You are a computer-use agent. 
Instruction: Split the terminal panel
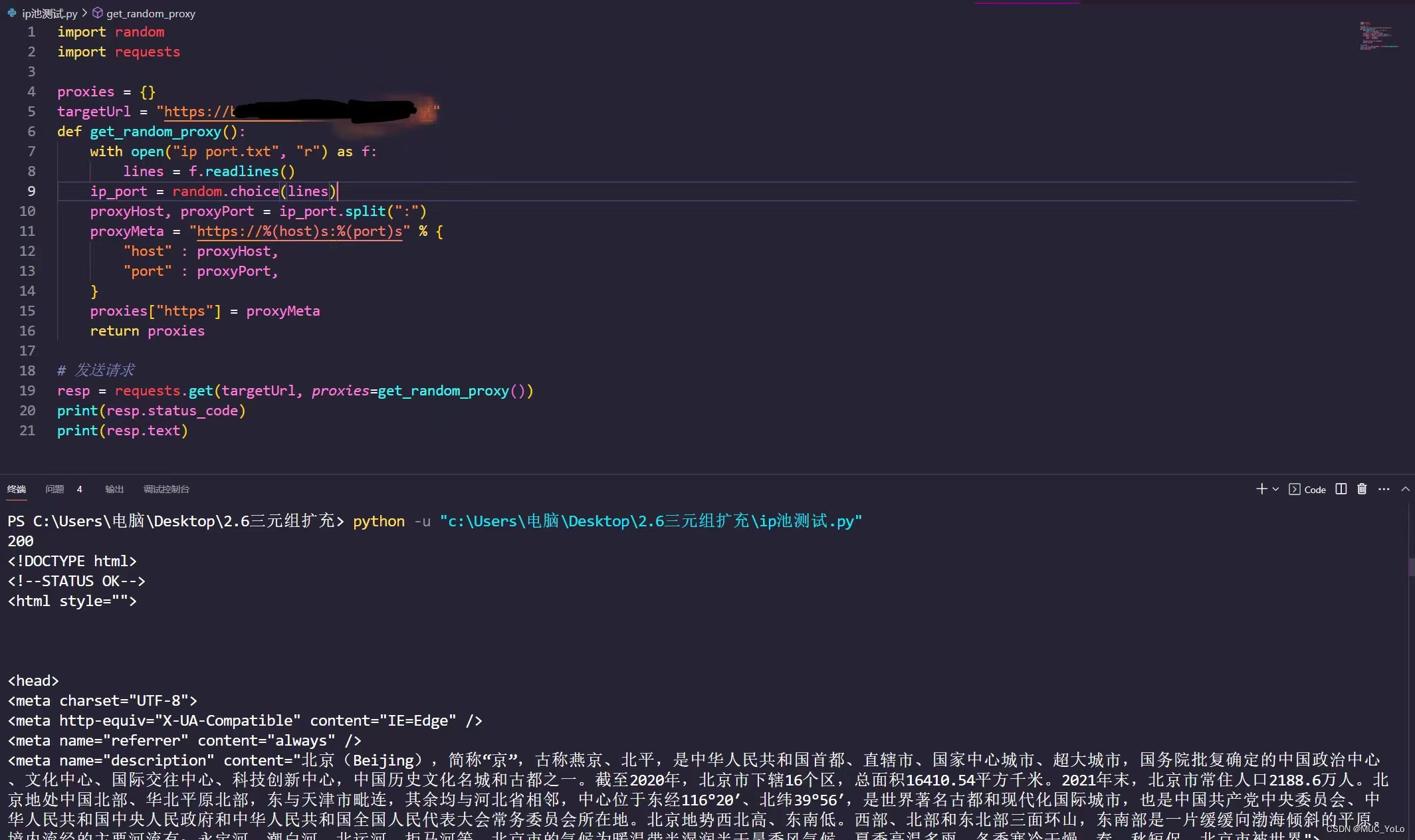point(1341,489)
